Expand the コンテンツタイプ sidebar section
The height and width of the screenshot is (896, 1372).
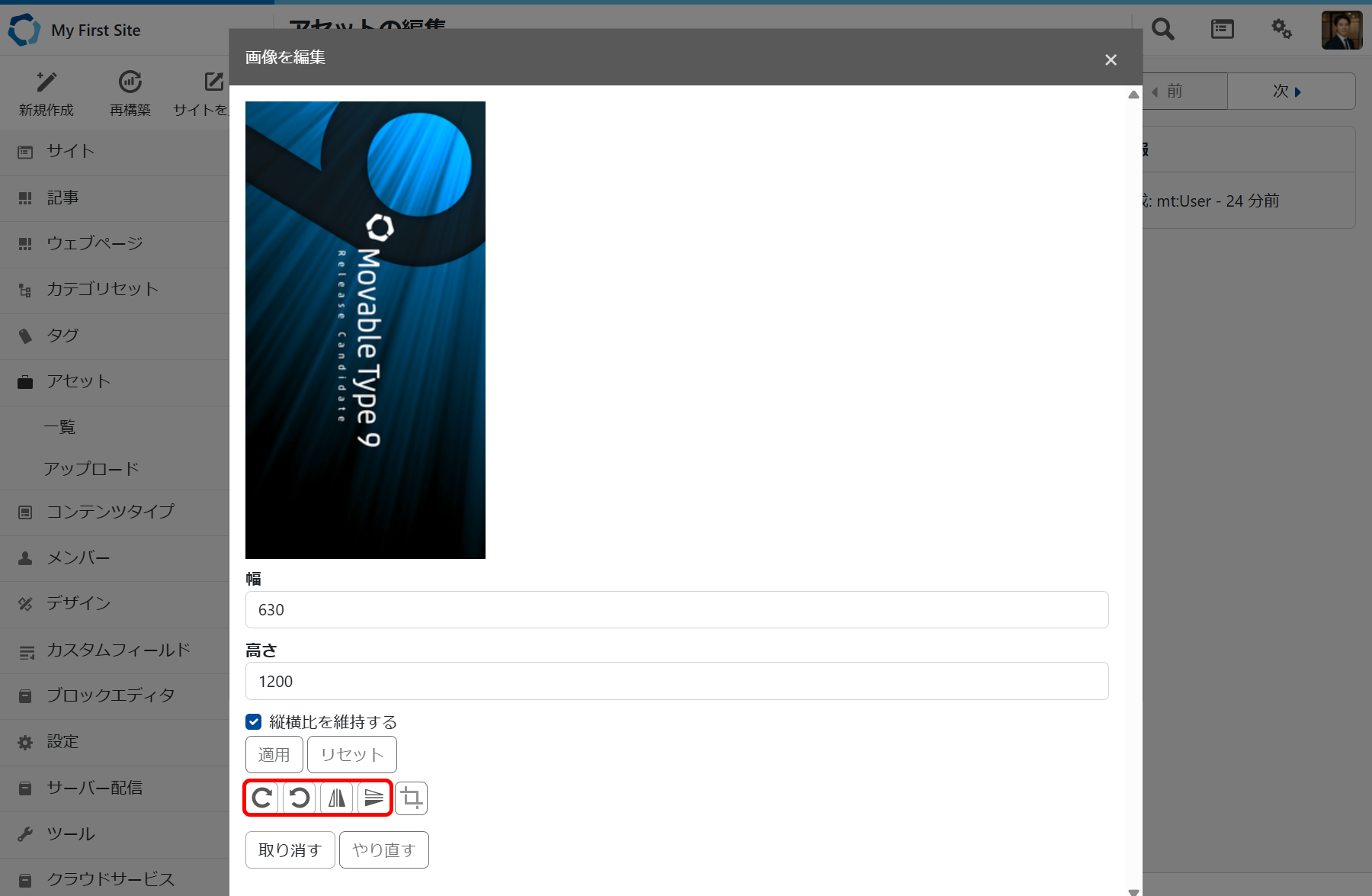tap(111, 512)
